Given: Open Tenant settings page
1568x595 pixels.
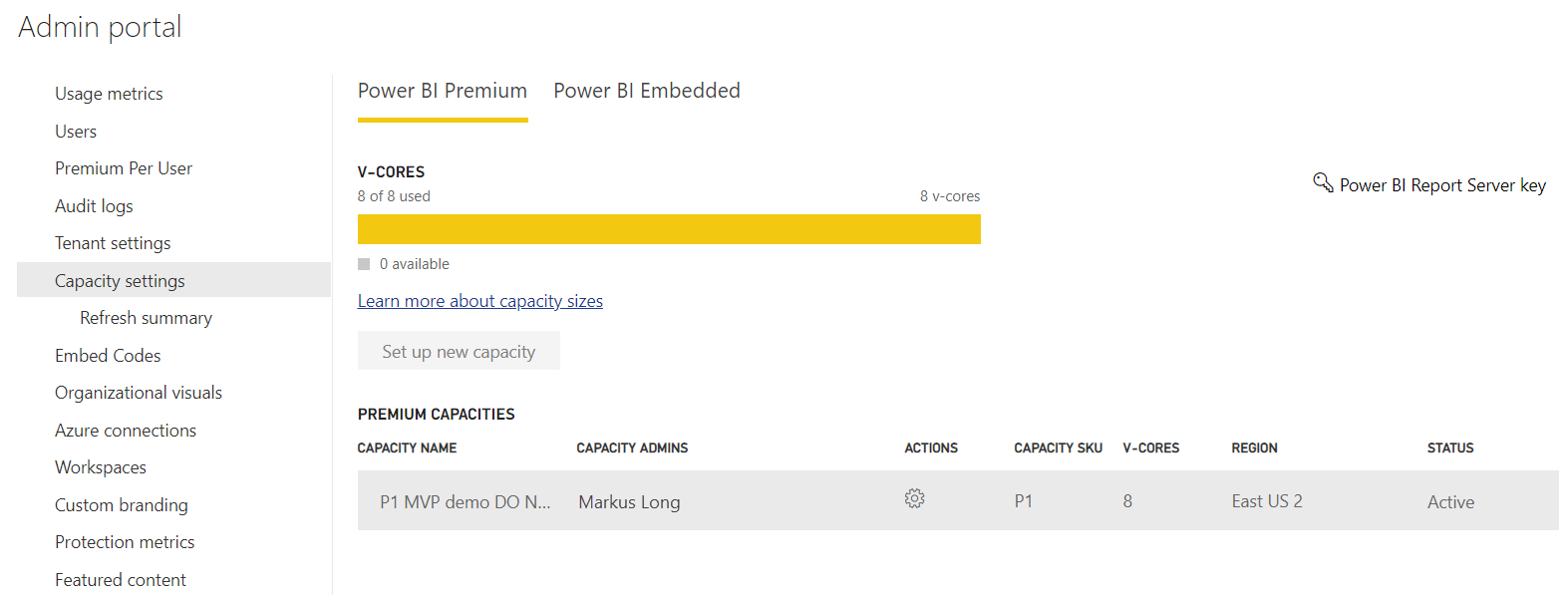Looking at the screenshot, I should coord(113,243).
